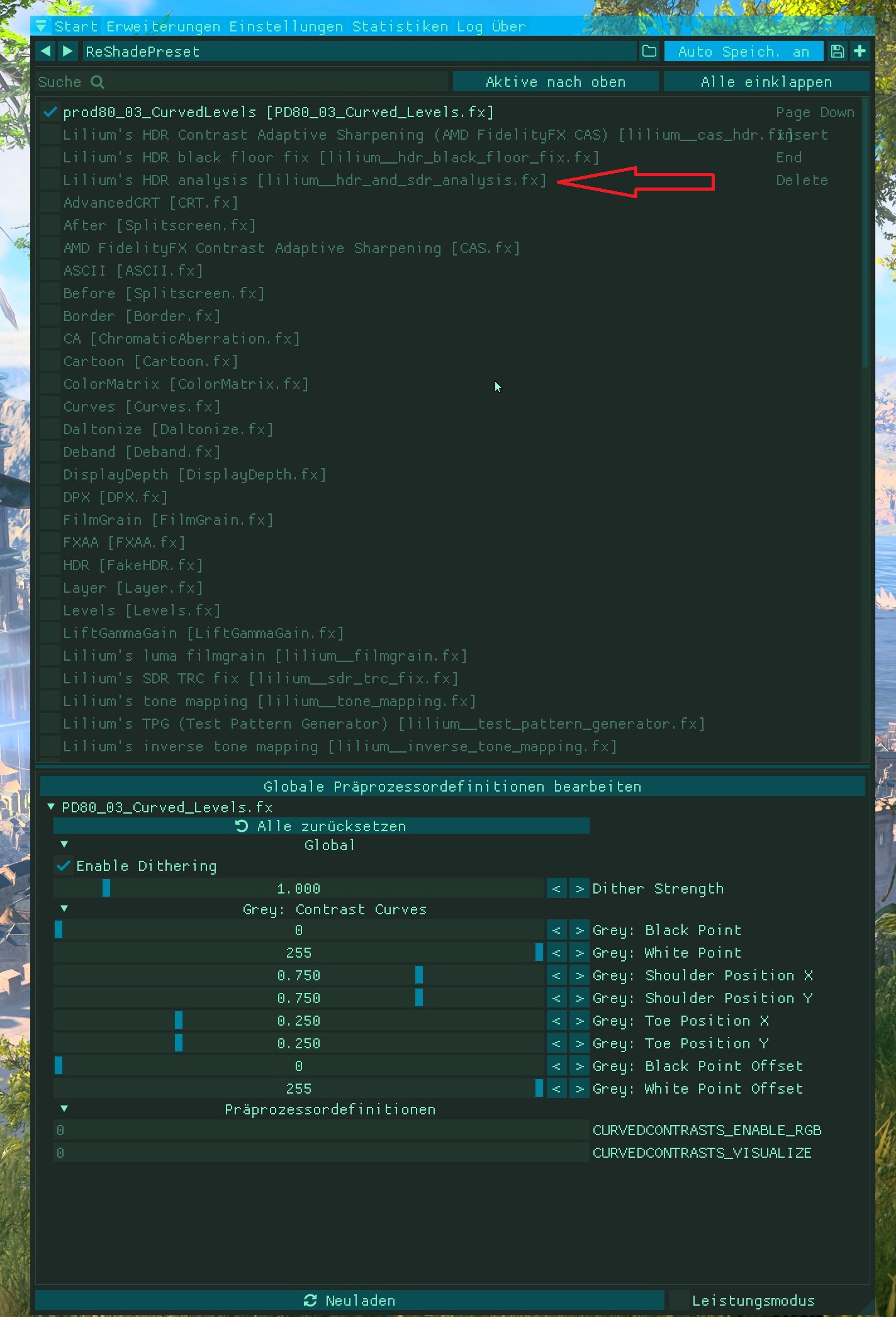
Task: Open the preset folder browse icon
Action: [649, 52]
